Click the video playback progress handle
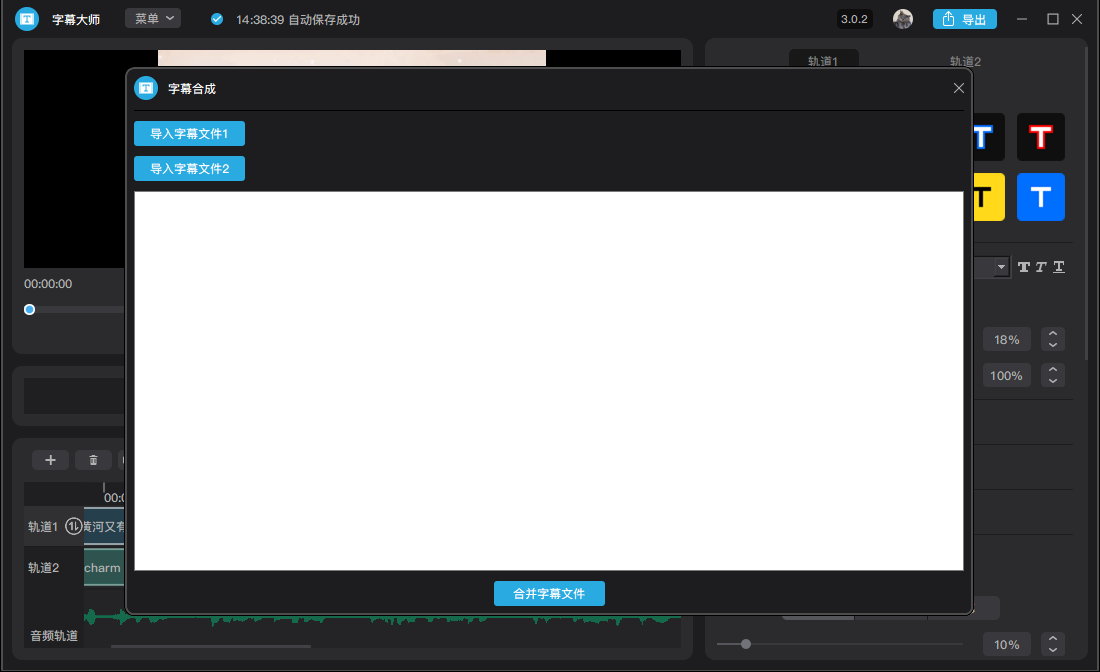 tap(29, 309)
